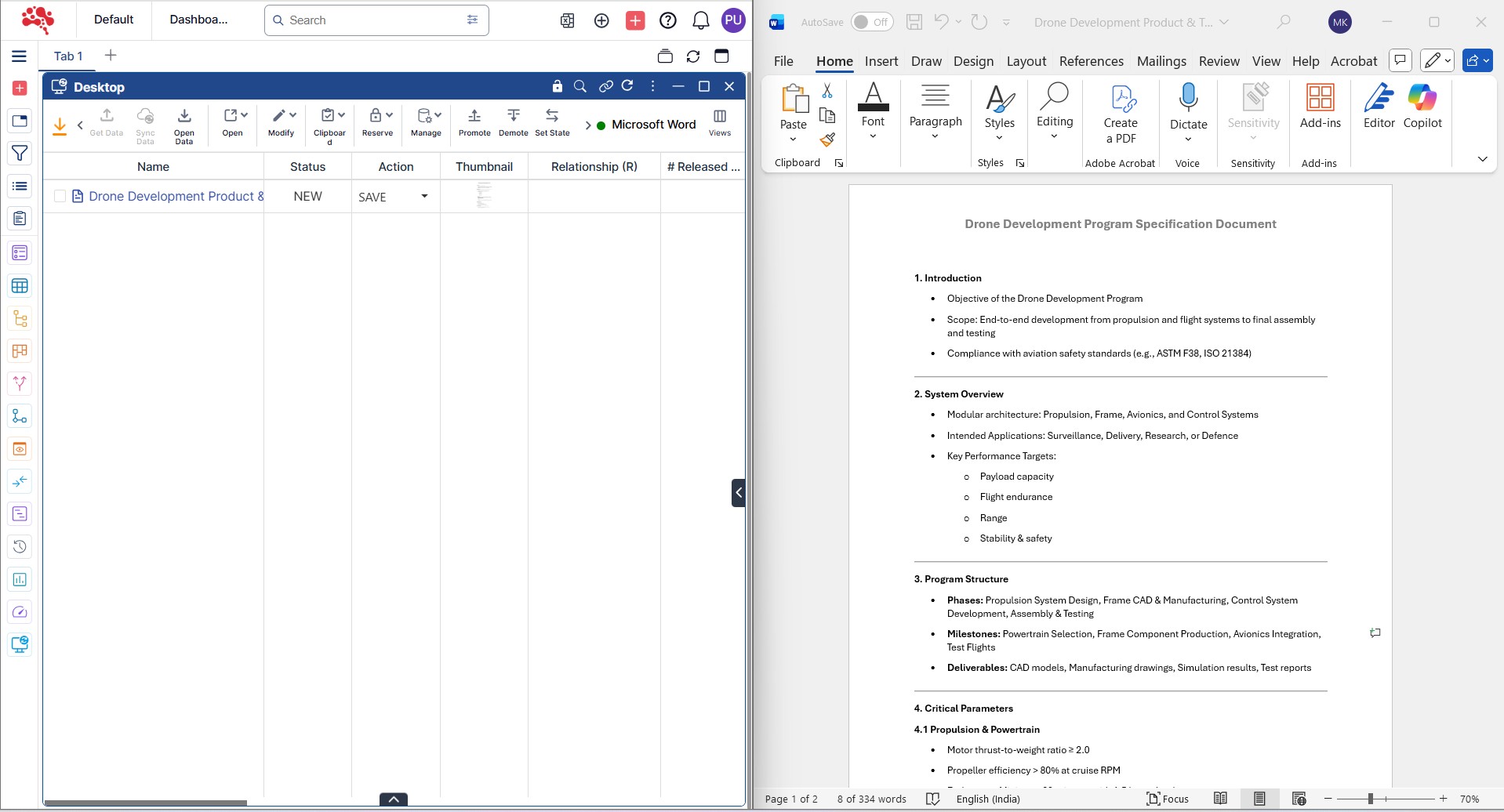Toggle the AutoSave switch
This screenshot has height=812, width=1504.
tap(871, 22)
